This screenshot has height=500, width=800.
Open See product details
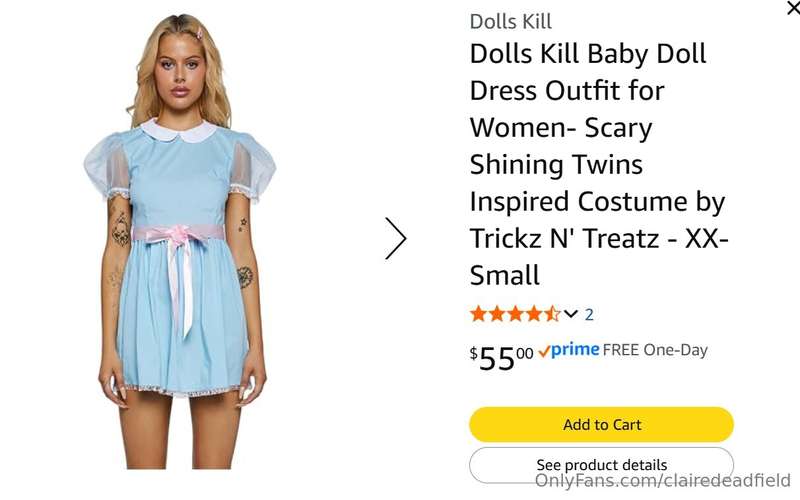pos(602,465)
